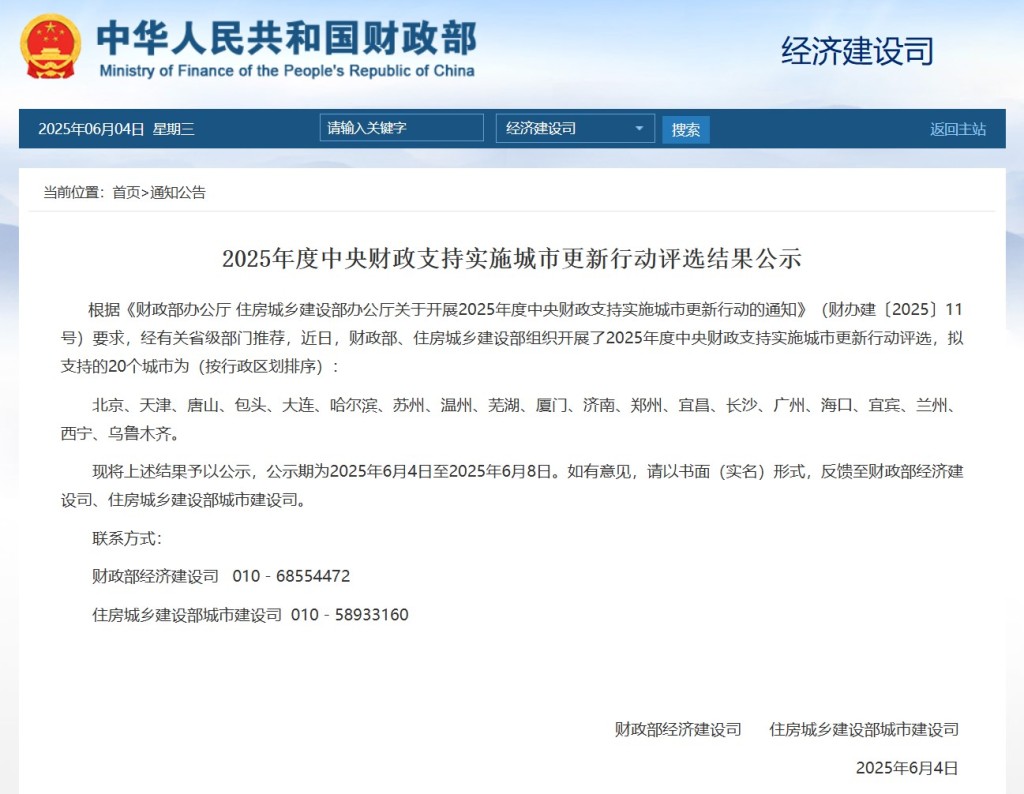Click the paragraph listing 北京、天津、唐山 cities

pyautogui.click(x=511, y=419)
